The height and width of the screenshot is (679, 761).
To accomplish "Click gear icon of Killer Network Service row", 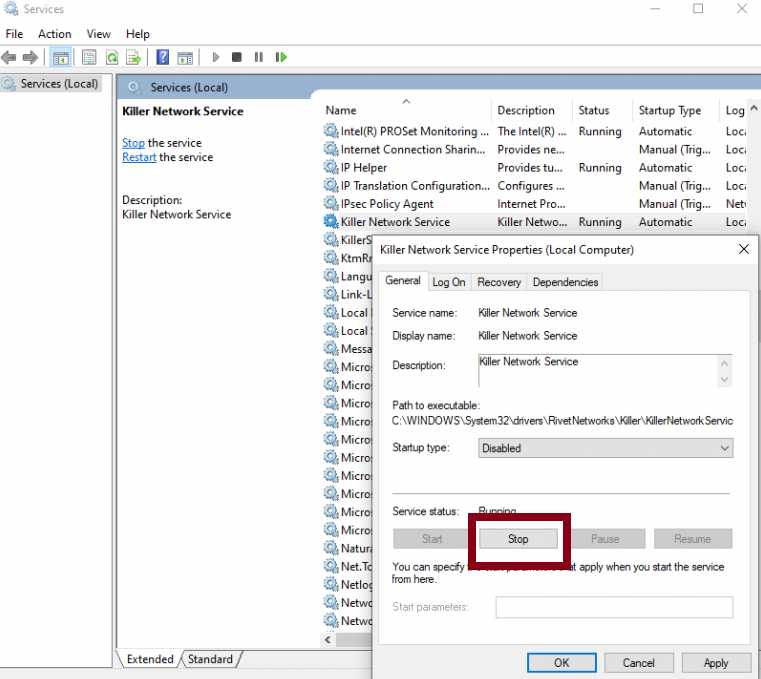I will click(331, 221).
